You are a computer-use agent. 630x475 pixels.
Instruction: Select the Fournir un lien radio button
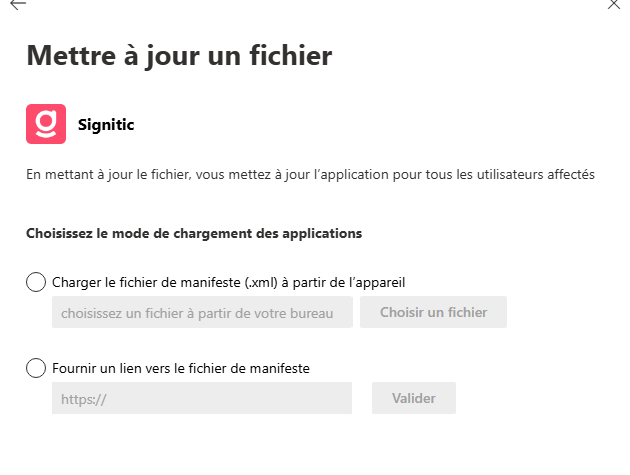[x=36, y=368]
